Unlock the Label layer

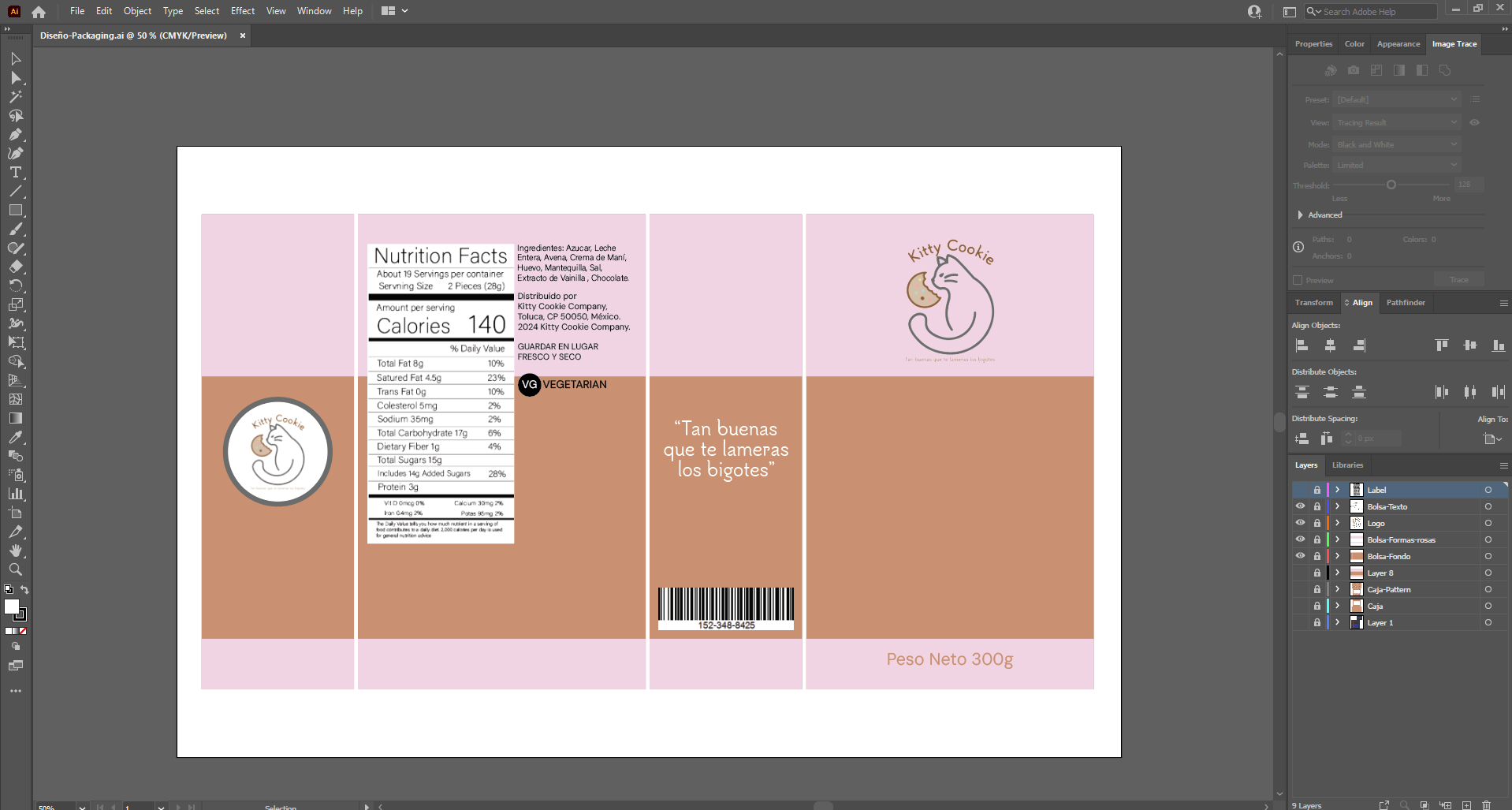click(x=1316, y=490)
